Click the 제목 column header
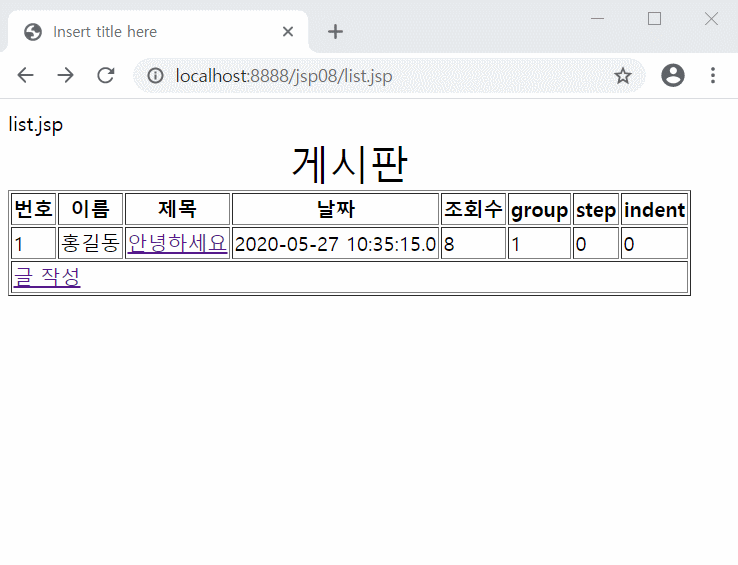This screenshot has width=738, height=565. click(177, 209)
